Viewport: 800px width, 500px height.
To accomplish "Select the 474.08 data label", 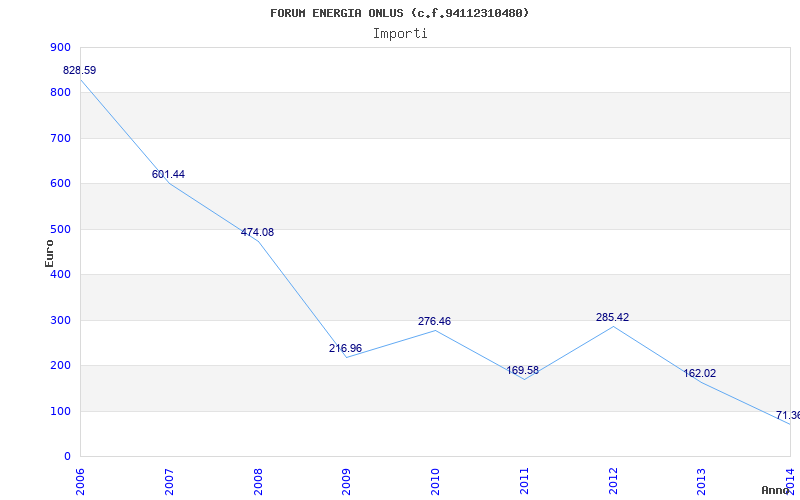I will [257, 233].
